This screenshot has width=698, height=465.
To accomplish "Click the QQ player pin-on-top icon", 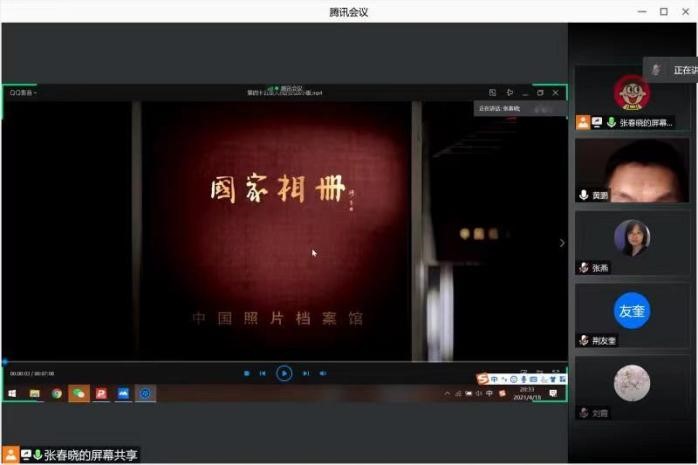I will (x=510, y=93).
